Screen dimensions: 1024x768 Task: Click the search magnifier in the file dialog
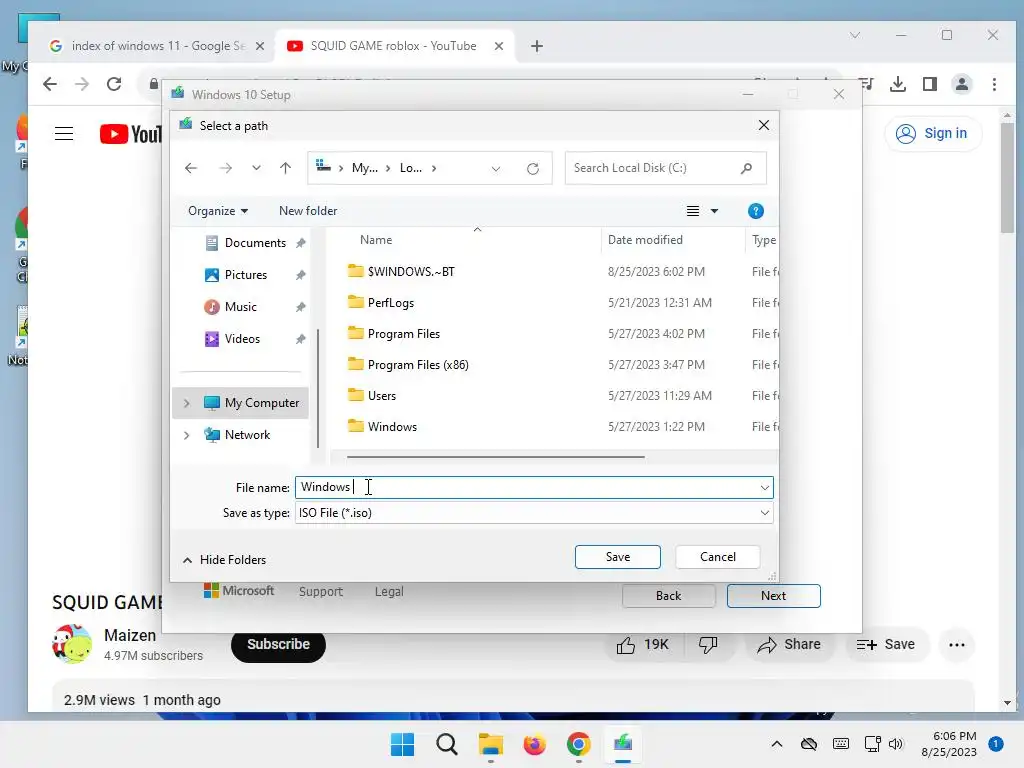click(x=746, y=168)
